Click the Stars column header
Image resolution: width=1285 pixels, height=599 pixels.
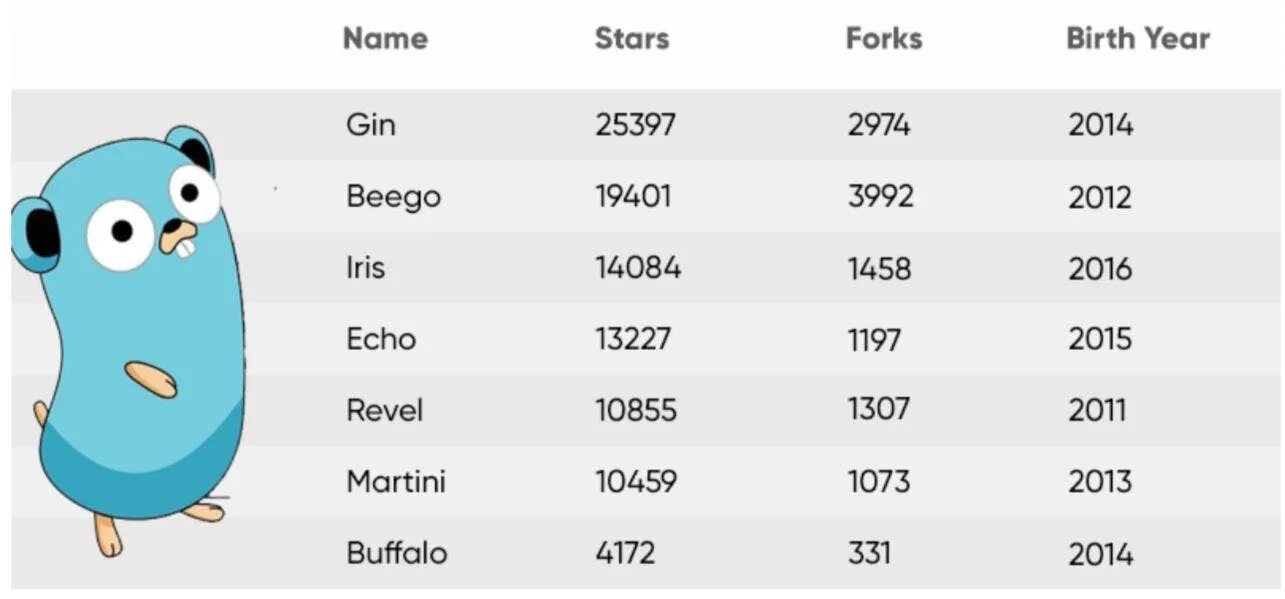(632, 39)
